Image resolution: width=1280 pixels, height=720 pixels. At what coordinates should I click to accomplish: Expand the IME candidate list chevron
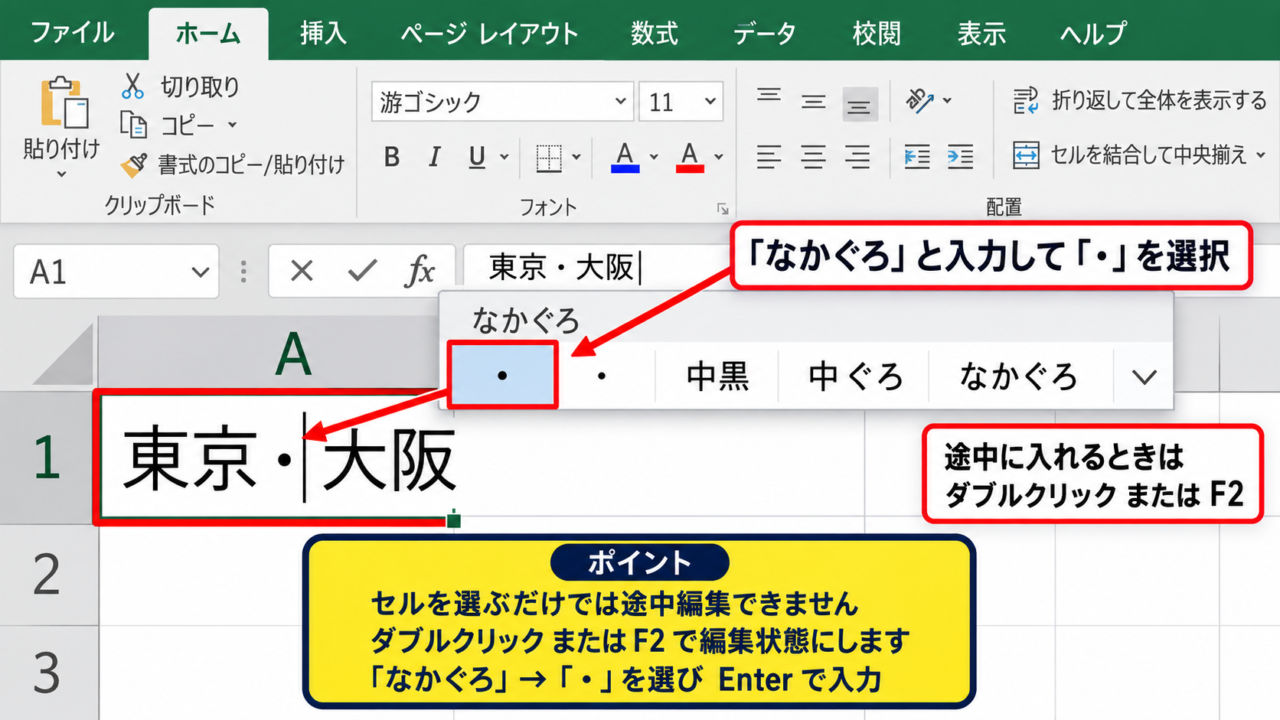[1143, 377]
